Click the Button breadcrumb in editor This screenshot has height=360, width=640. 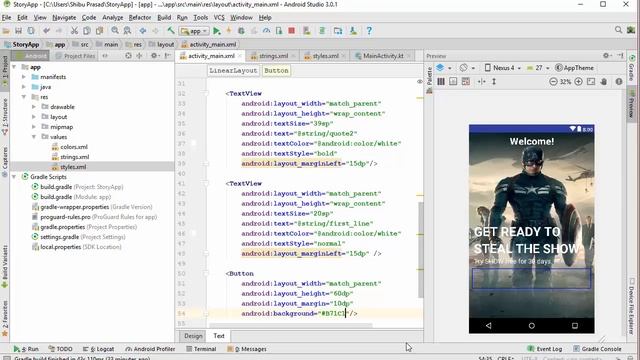[276, 71]
